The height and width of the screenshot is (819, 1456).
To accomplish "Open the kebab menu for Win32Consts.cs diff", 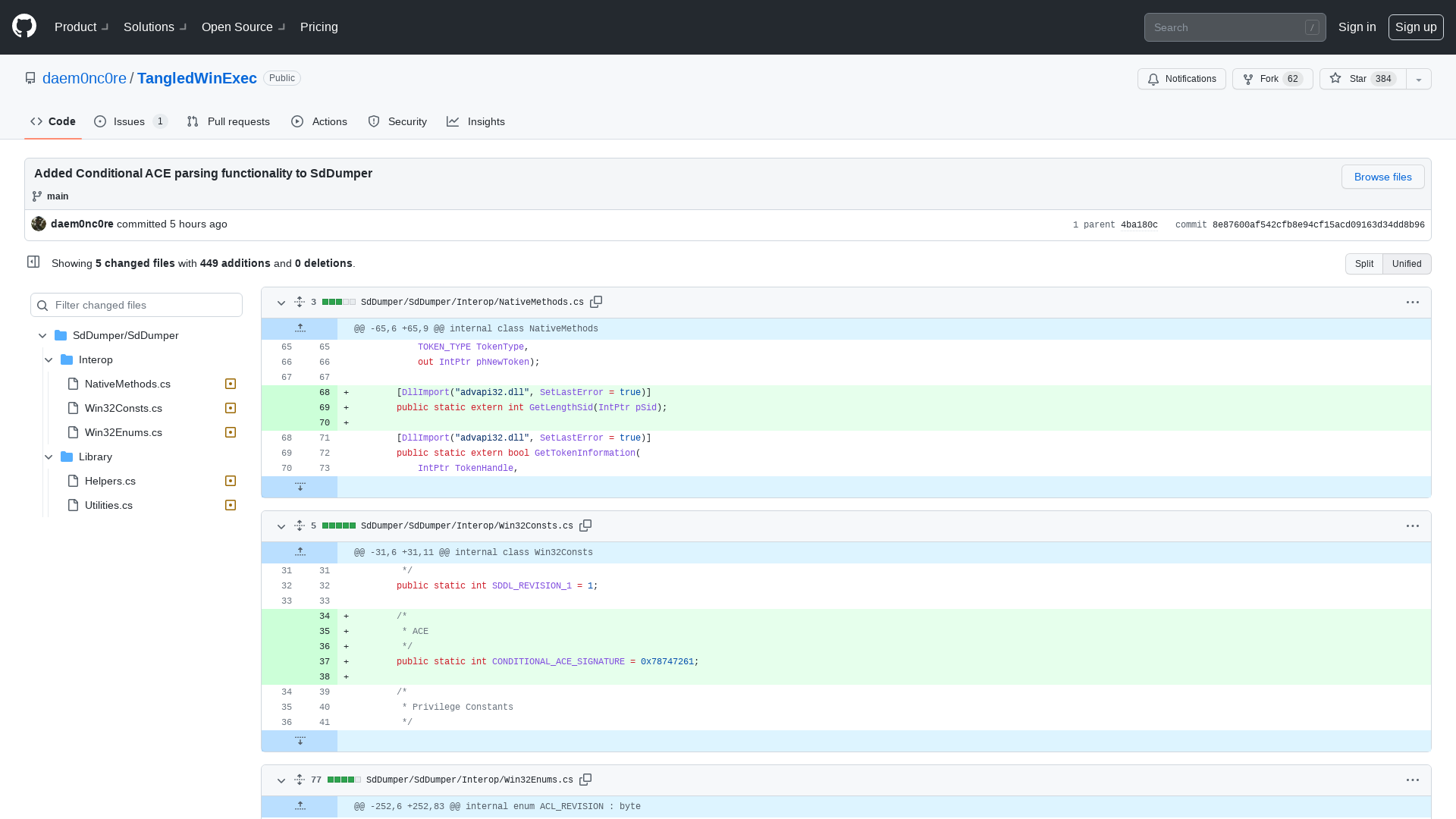I will [x=1412, y=526].
